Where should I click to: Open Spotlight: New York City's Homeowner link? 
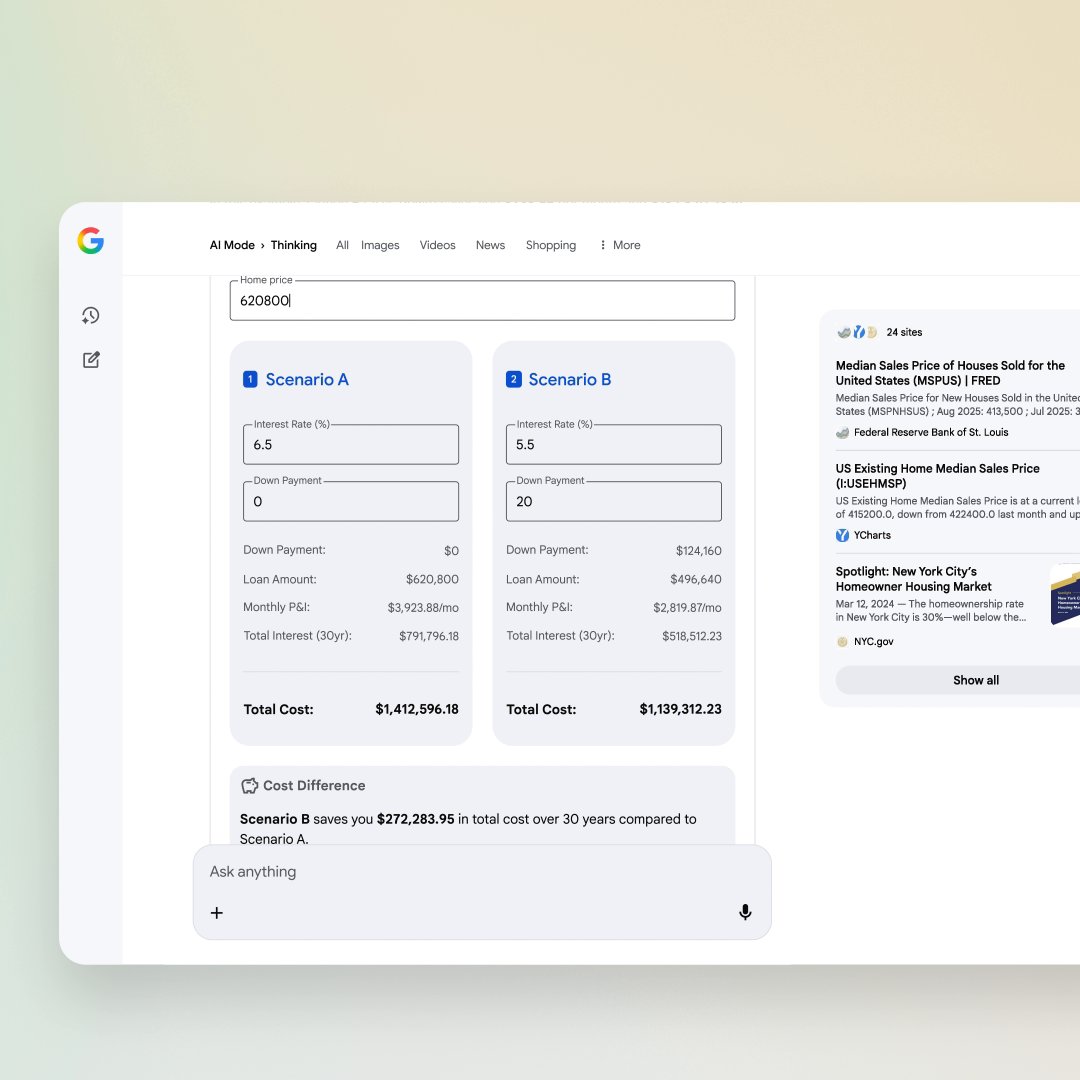913,579
